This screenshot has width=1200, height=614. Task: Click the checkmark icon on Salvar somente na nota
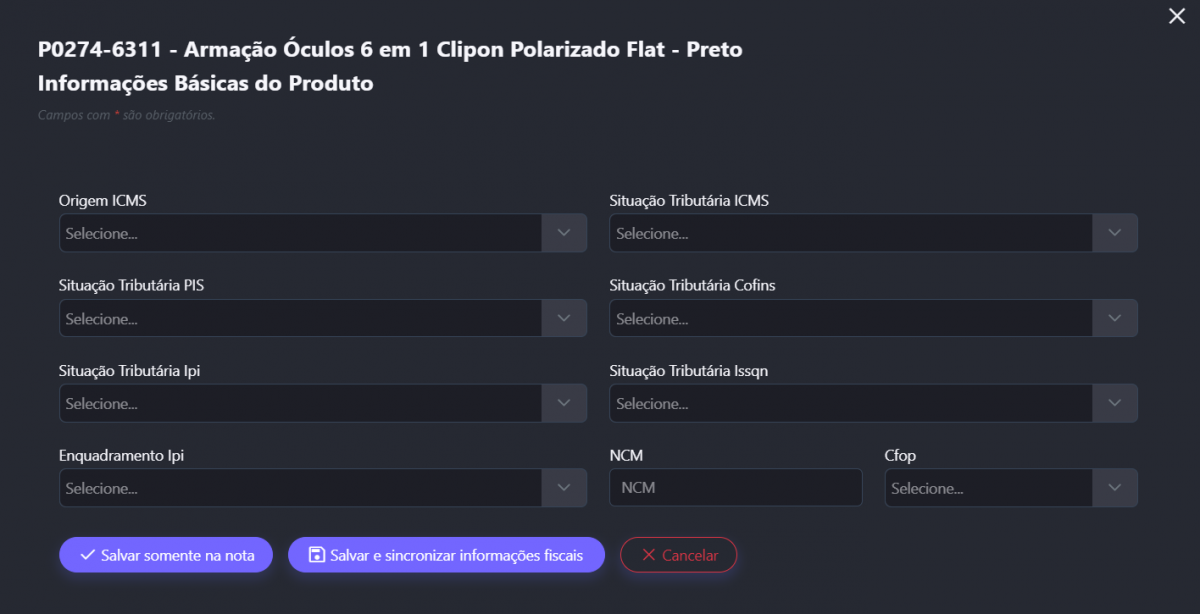87,555
